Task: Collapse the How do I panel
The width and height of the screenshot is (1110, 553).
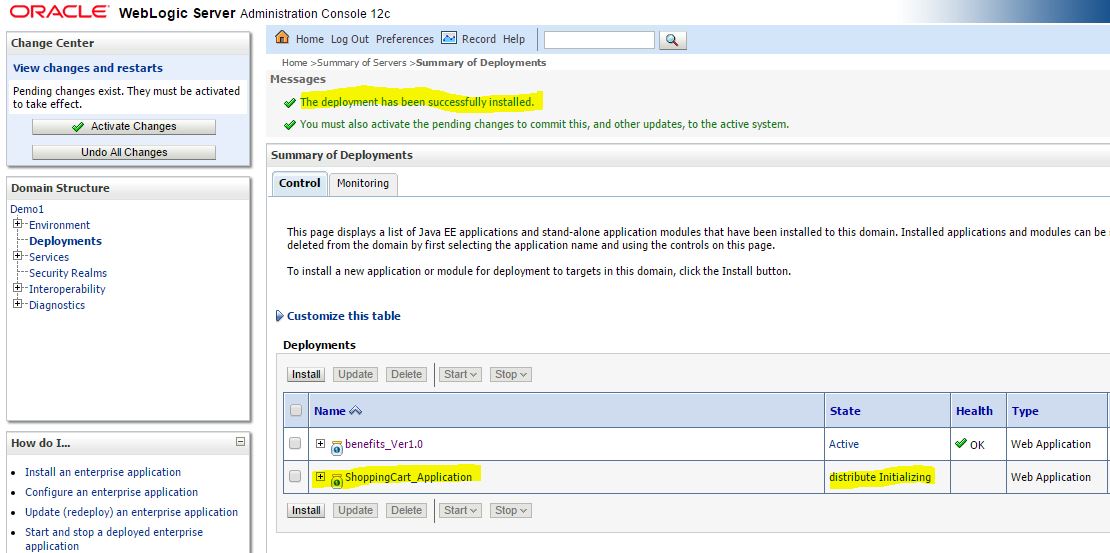Action: (240, 442)
